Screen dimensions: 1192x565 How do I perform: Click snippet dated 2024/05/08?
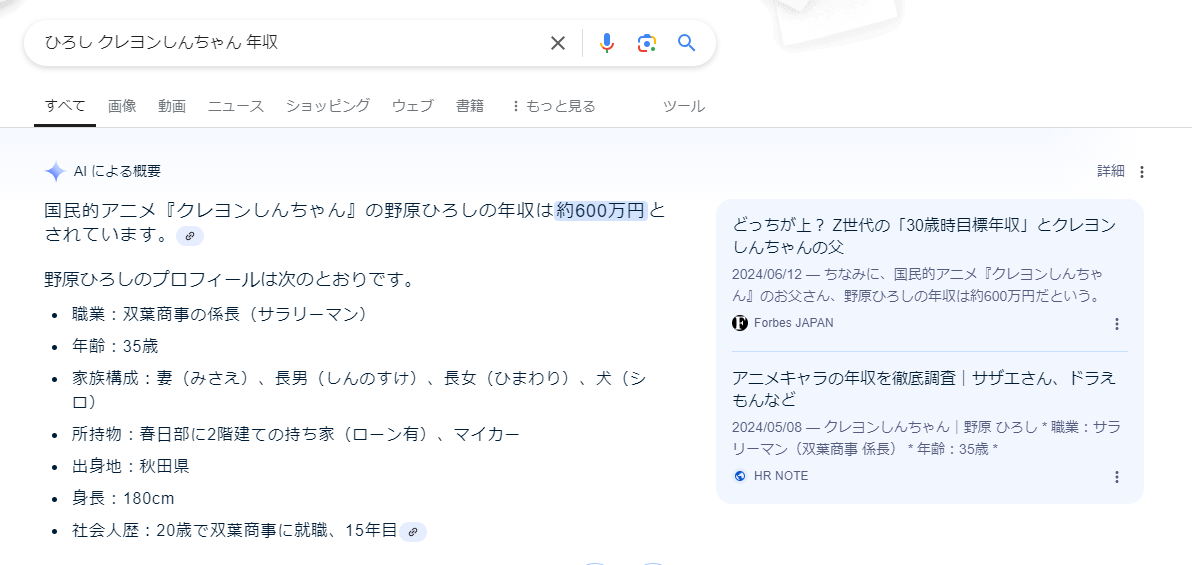[x=927, y=438]
